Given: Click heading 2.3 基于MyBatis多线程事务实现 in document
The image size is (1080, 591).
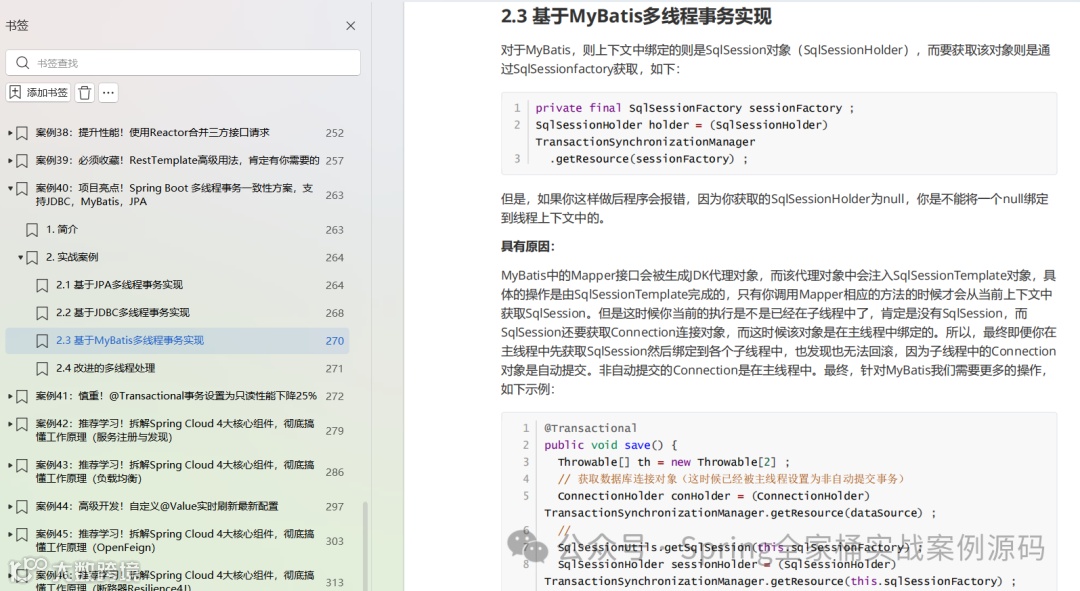Looking at the screenshot, I should tap(636, 16).
